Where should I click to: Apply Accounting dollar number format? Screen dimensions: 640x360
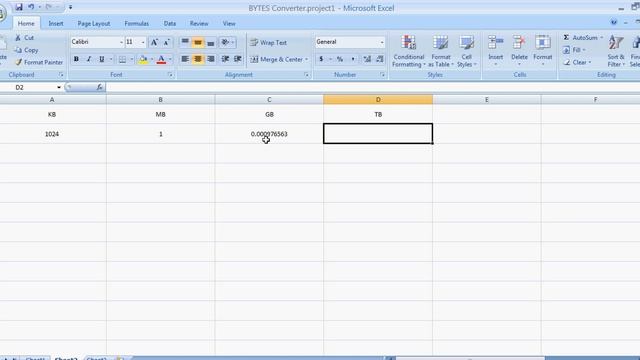click(x=321, y=60)
